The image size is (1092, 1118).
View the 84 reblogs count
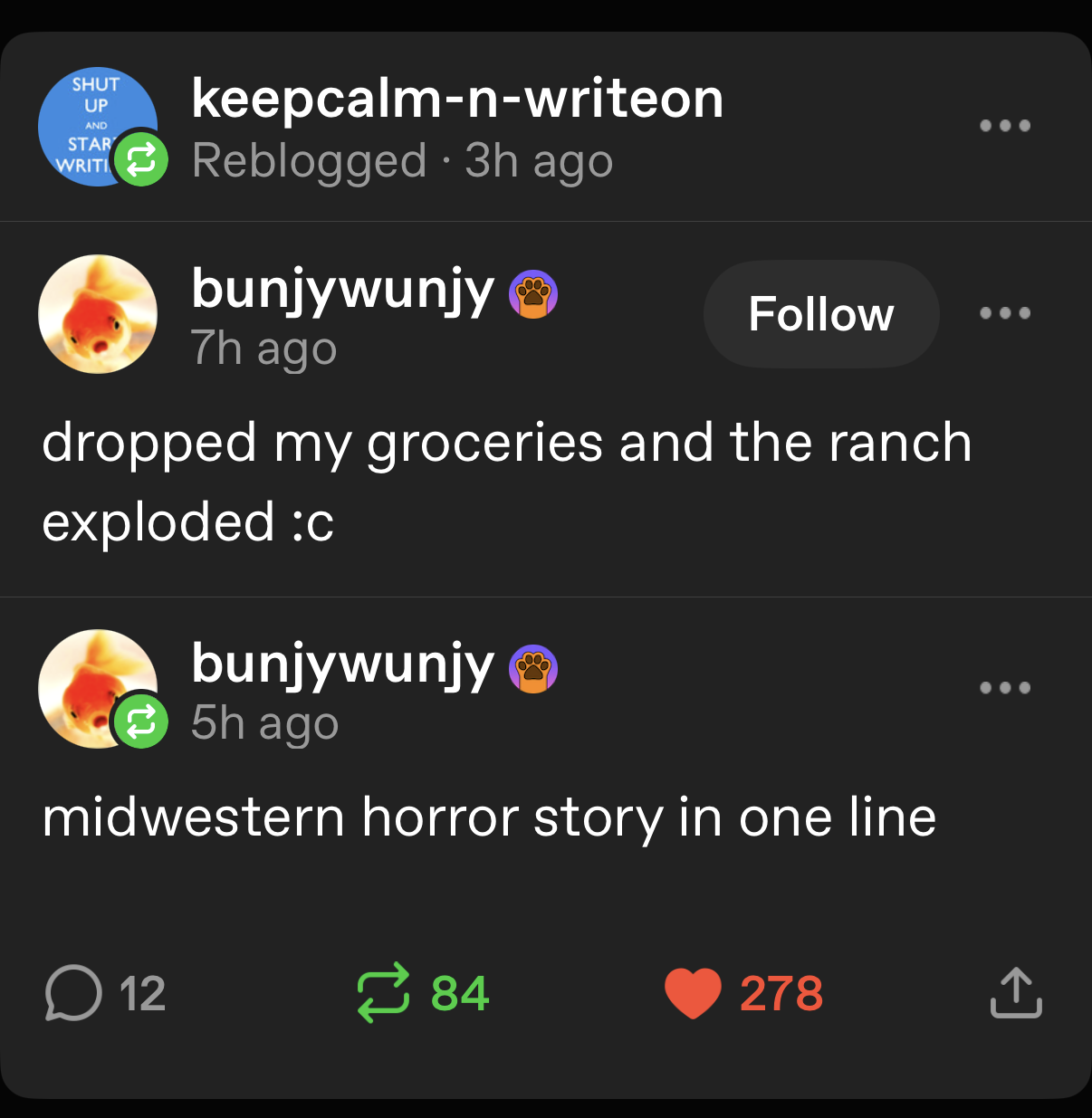pos(460,993)
